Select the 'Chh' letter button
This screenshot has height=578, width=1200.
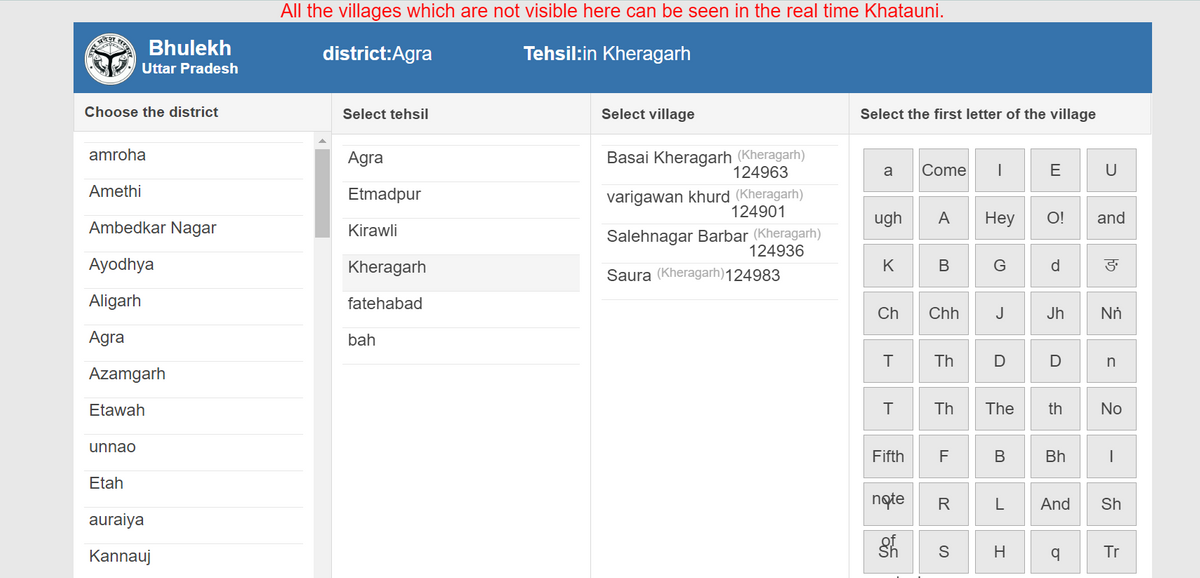[943, 313]
